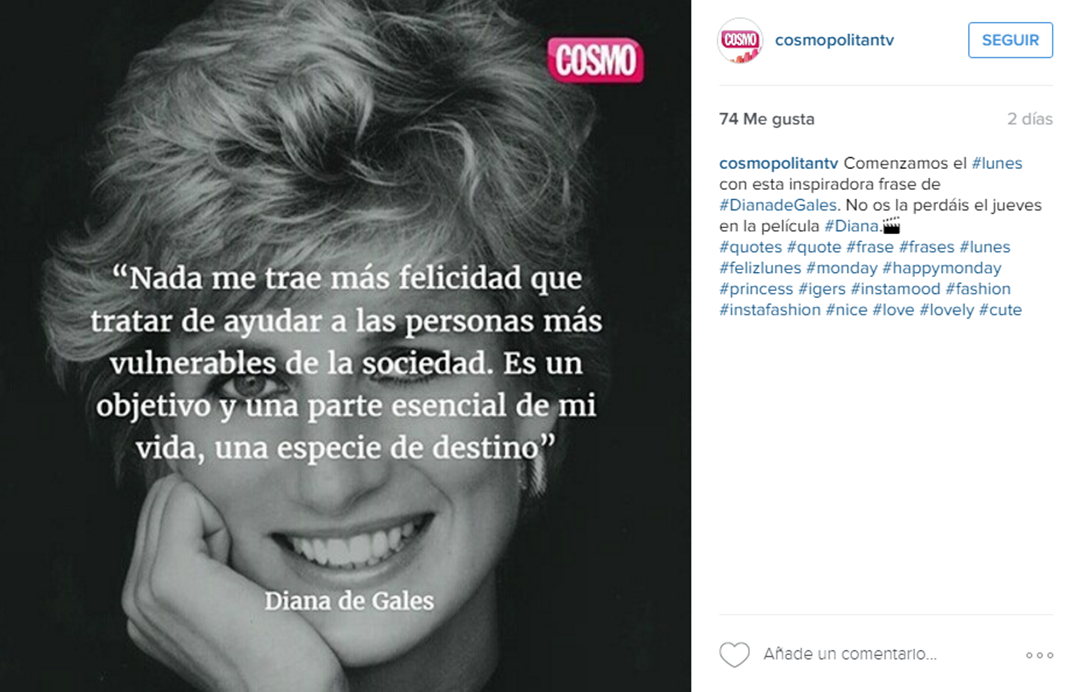This screenshot has height=692, width=1080.
Task: Click the SEGUIR follow button
Action: coord(1010,40)
